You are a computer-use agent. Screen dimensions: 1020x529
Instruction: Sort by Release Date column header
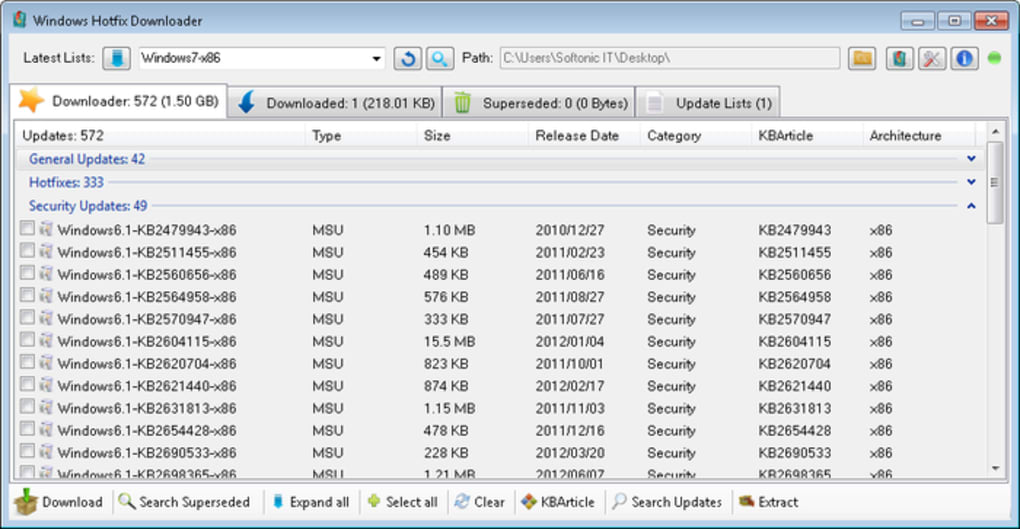click(x=584, y=135)
